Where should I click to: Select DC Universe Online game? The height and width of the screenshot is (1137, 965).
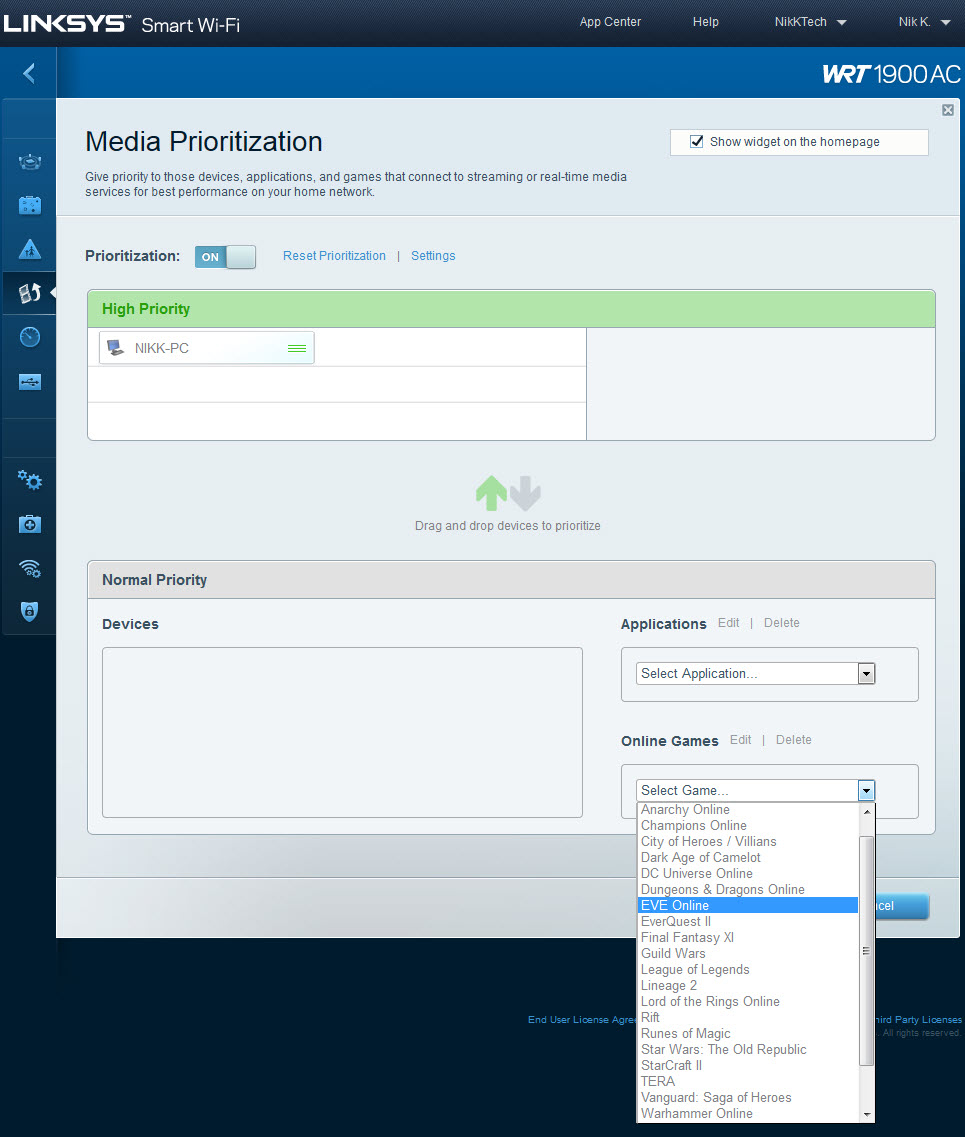point(747,873)
